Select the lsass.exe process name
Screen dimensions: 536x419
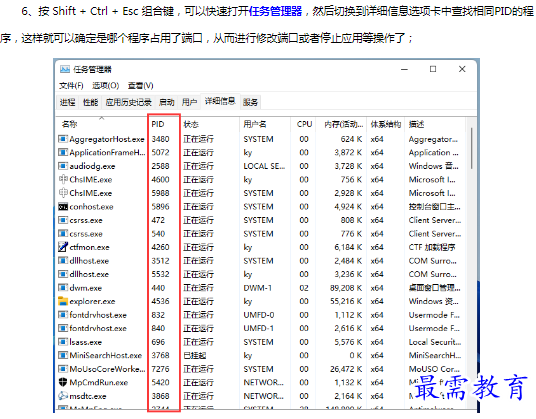85,342
